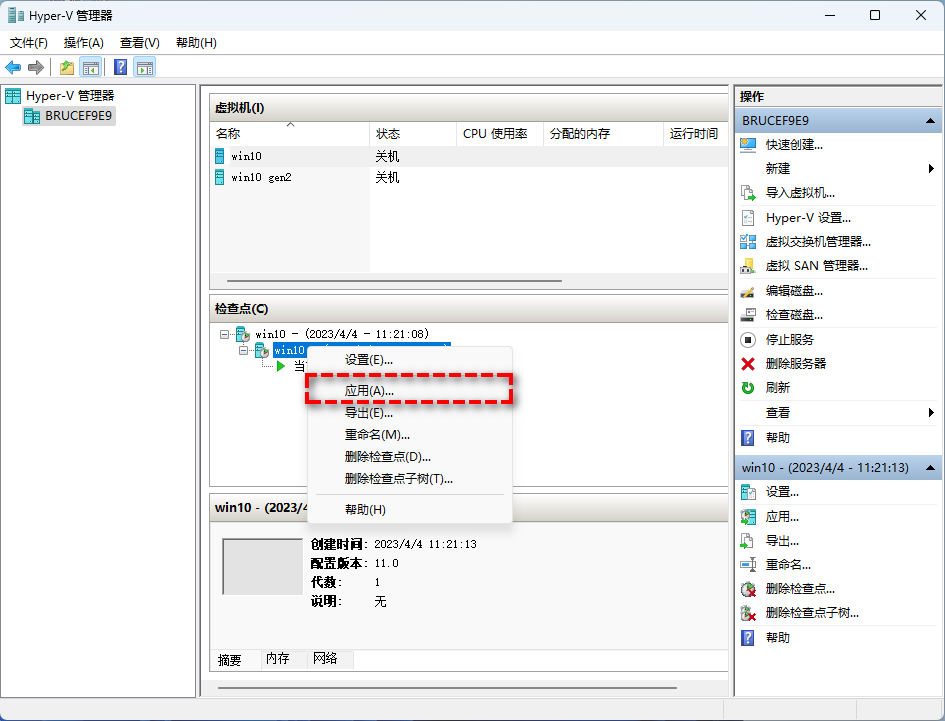Choose 重命名(M)... in the context menu
This screenshot has width=945, height=721.
tap(410, 435)
